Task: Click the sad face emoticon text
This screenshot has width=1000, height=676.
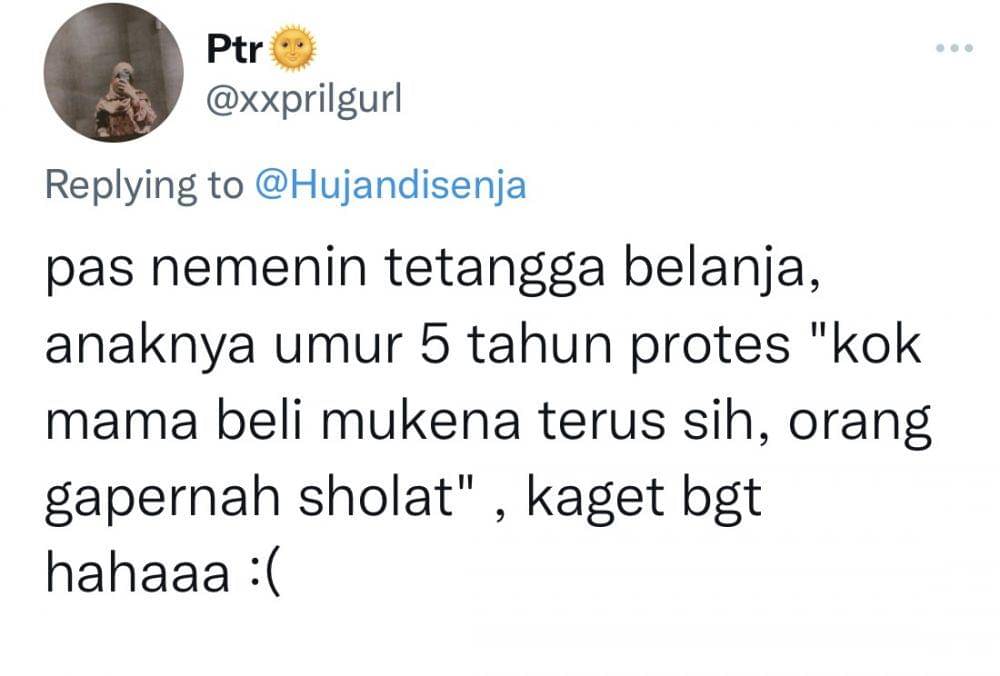Action: pyautogui.click(x=263, y=573)
